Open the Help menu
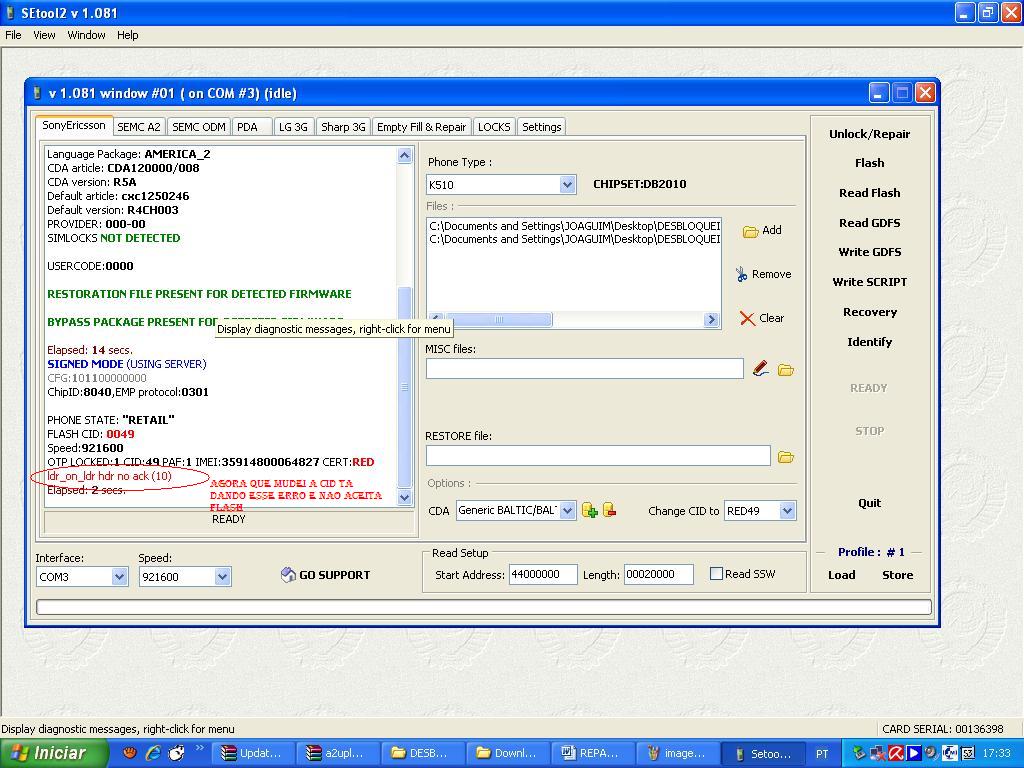Image resolution: width=1024 pixels, height=768 pixels. (x=127, y=35)
